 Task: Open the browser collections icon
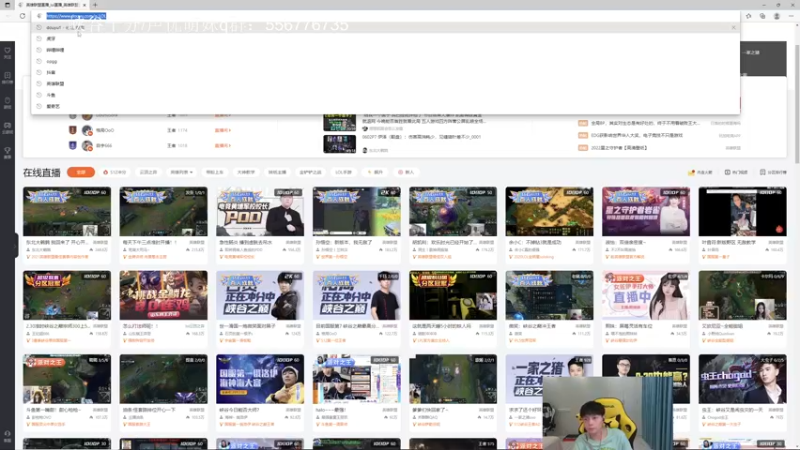pos(763,16)
